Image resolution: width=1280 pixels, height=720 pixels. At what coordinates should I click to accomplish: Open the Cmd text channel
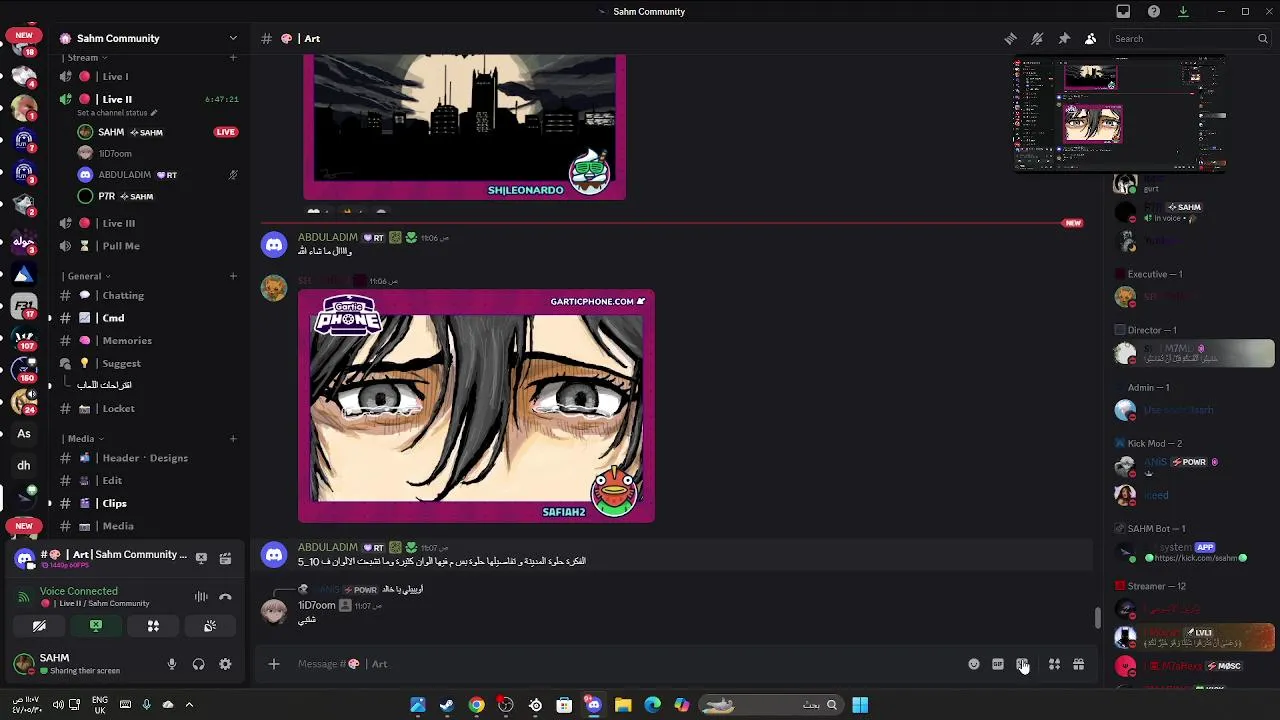point(150,318)
